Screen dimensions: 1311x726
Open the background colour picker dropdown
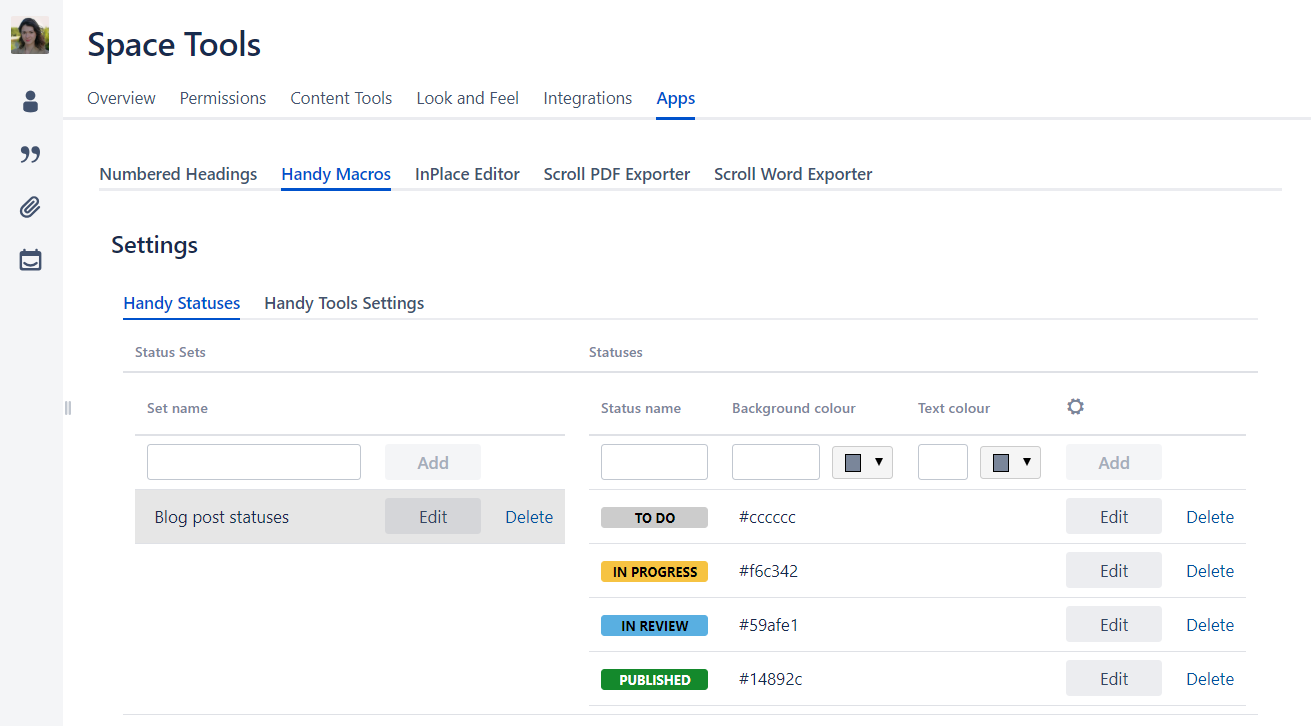click(862, 462)
